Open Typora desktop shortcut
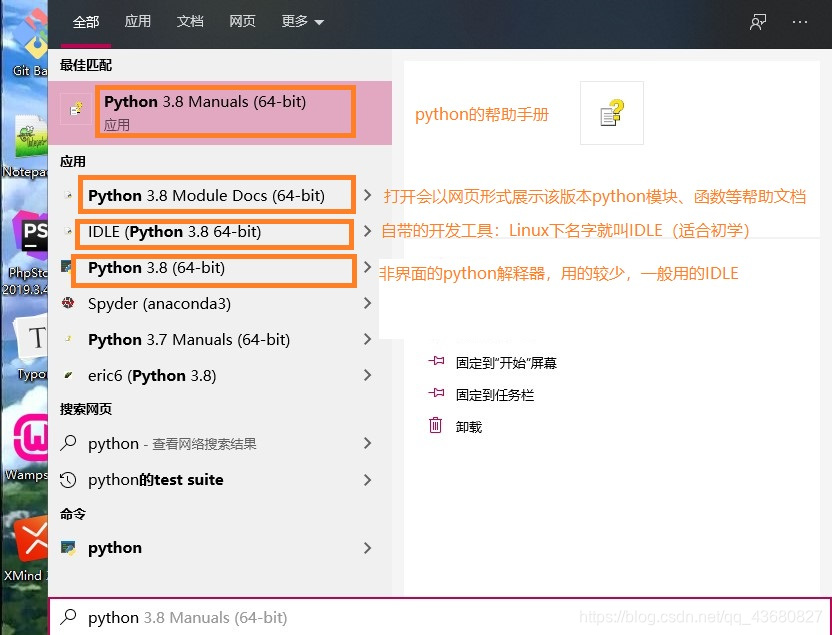 click(30, 349)
